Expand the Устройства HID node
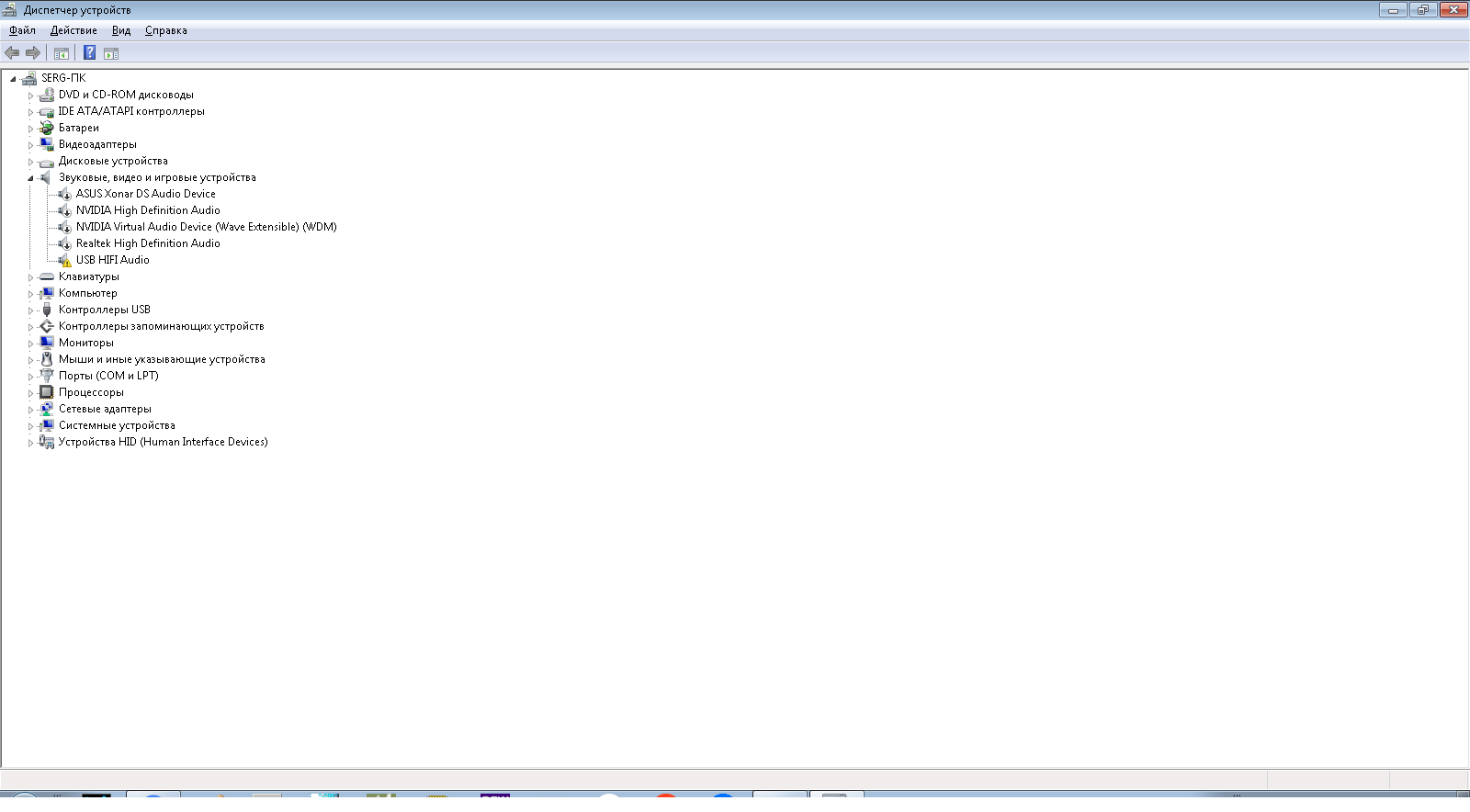Viewport: 1470px width, 812px height. tap(30, 443)
